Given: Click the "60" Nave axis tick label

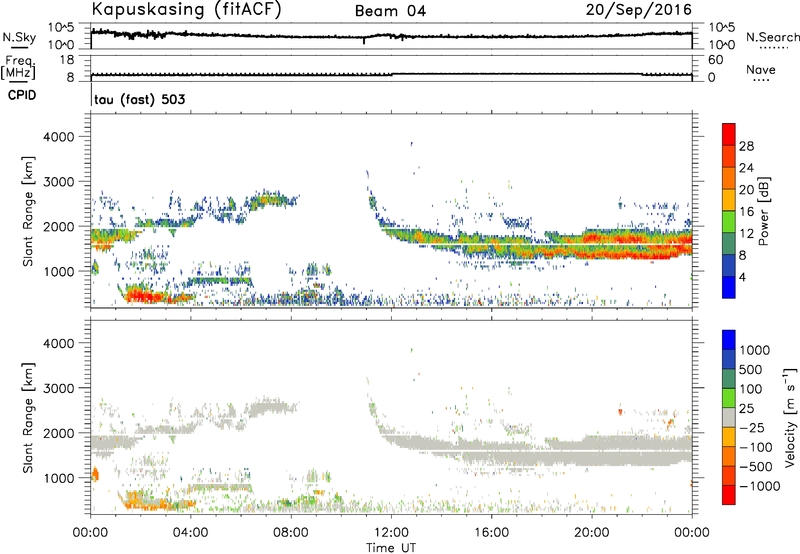Looking at the screenshot, I should coord(716,60).
